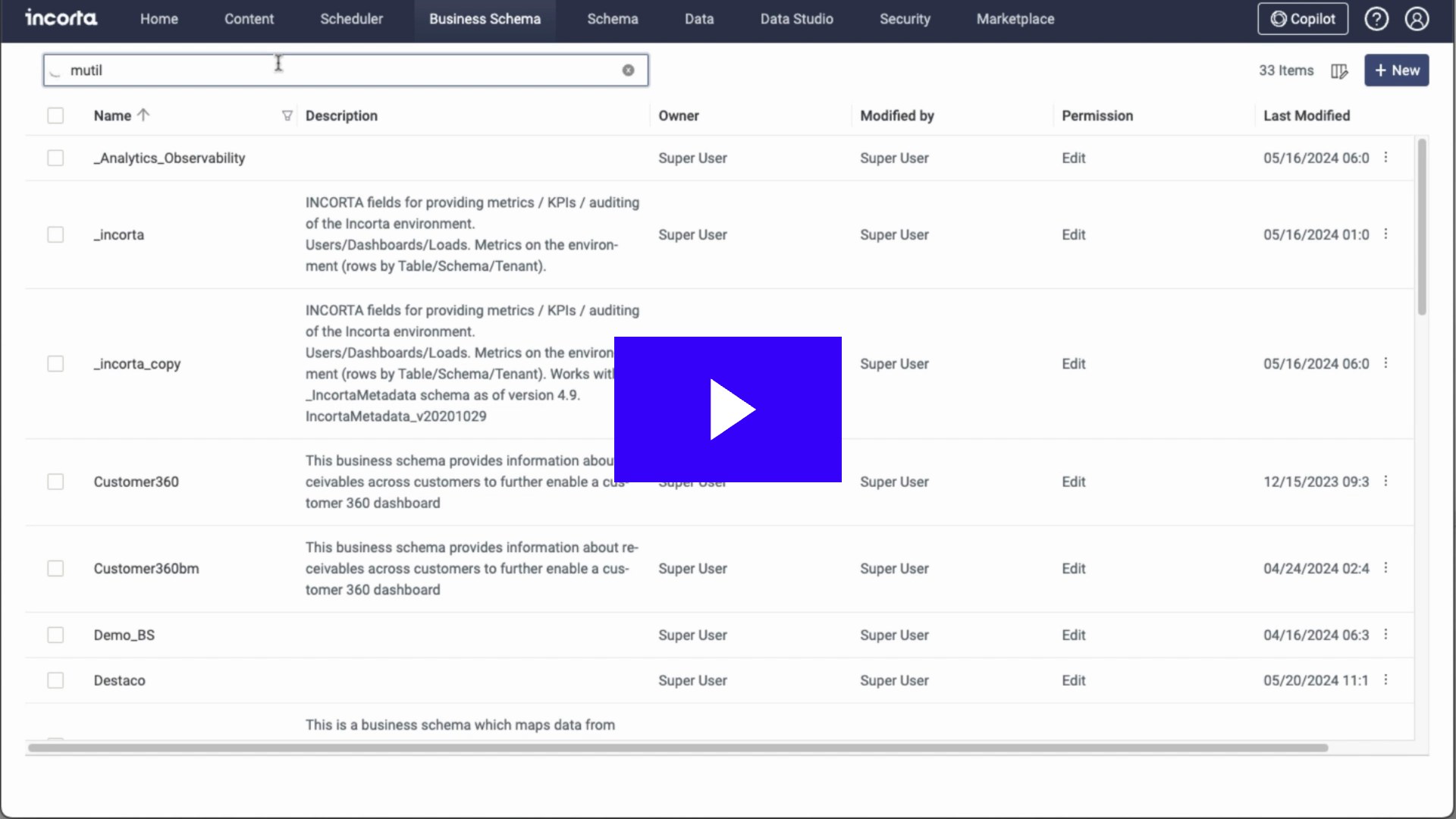Check the Customer360 row checkbox
The width and height of the screenshot is (1456, 819).
[x=55, y=482]
